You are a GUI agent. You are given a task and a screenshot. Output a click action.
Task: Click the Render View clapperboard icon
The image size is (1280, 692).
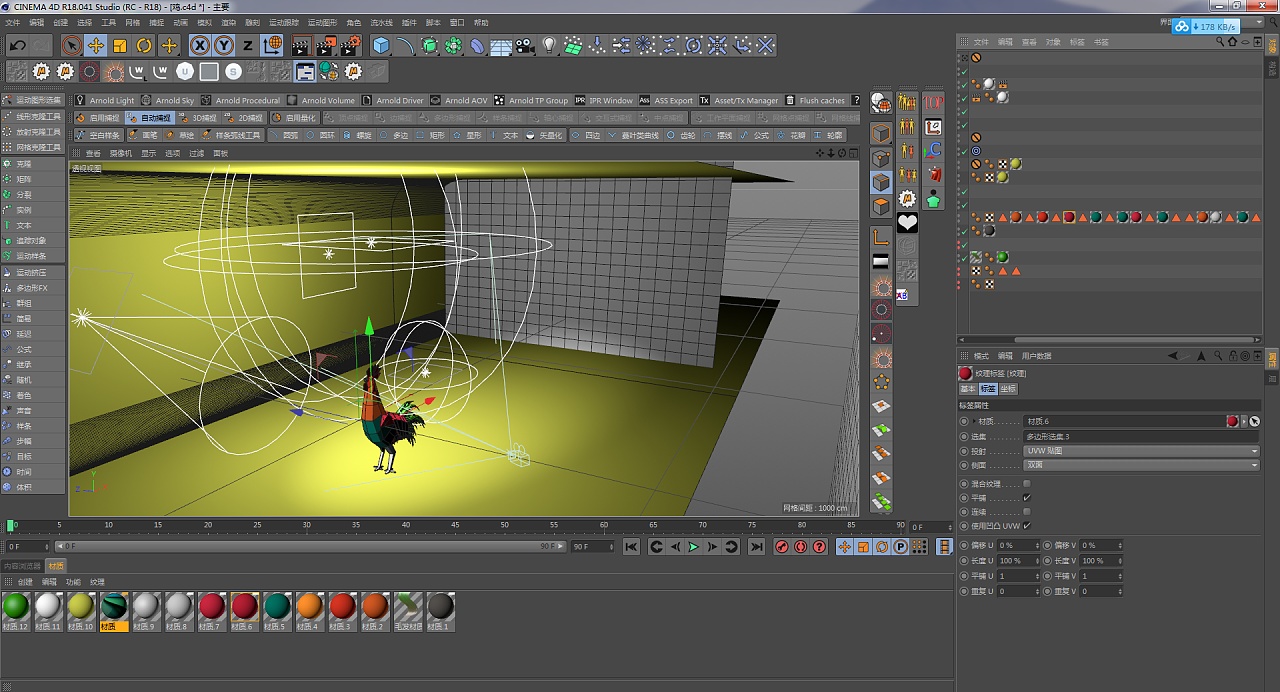(x=301, y=45)
